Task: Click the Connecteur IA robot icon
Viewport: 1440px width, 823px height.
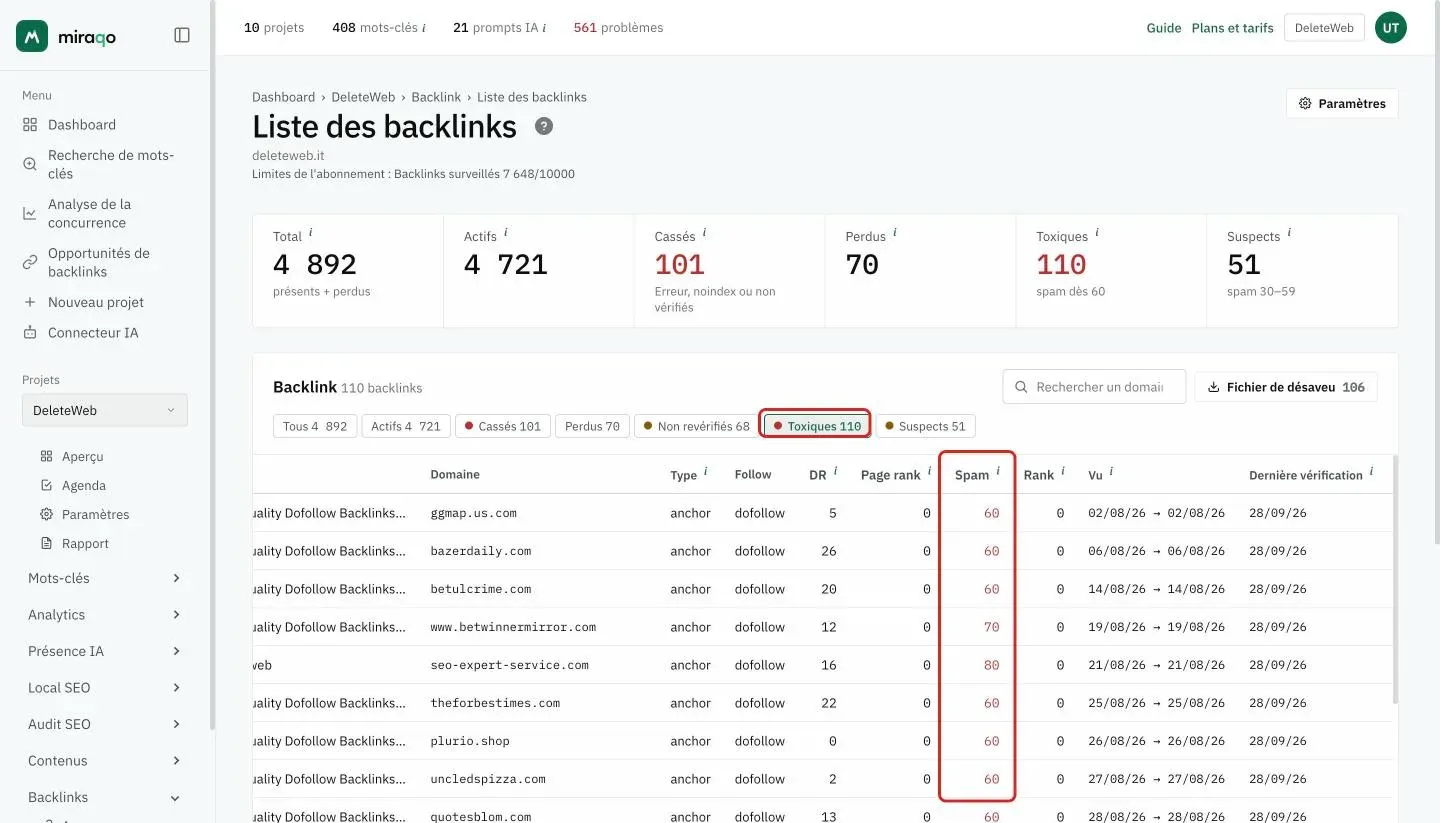Action: [30, 333]
